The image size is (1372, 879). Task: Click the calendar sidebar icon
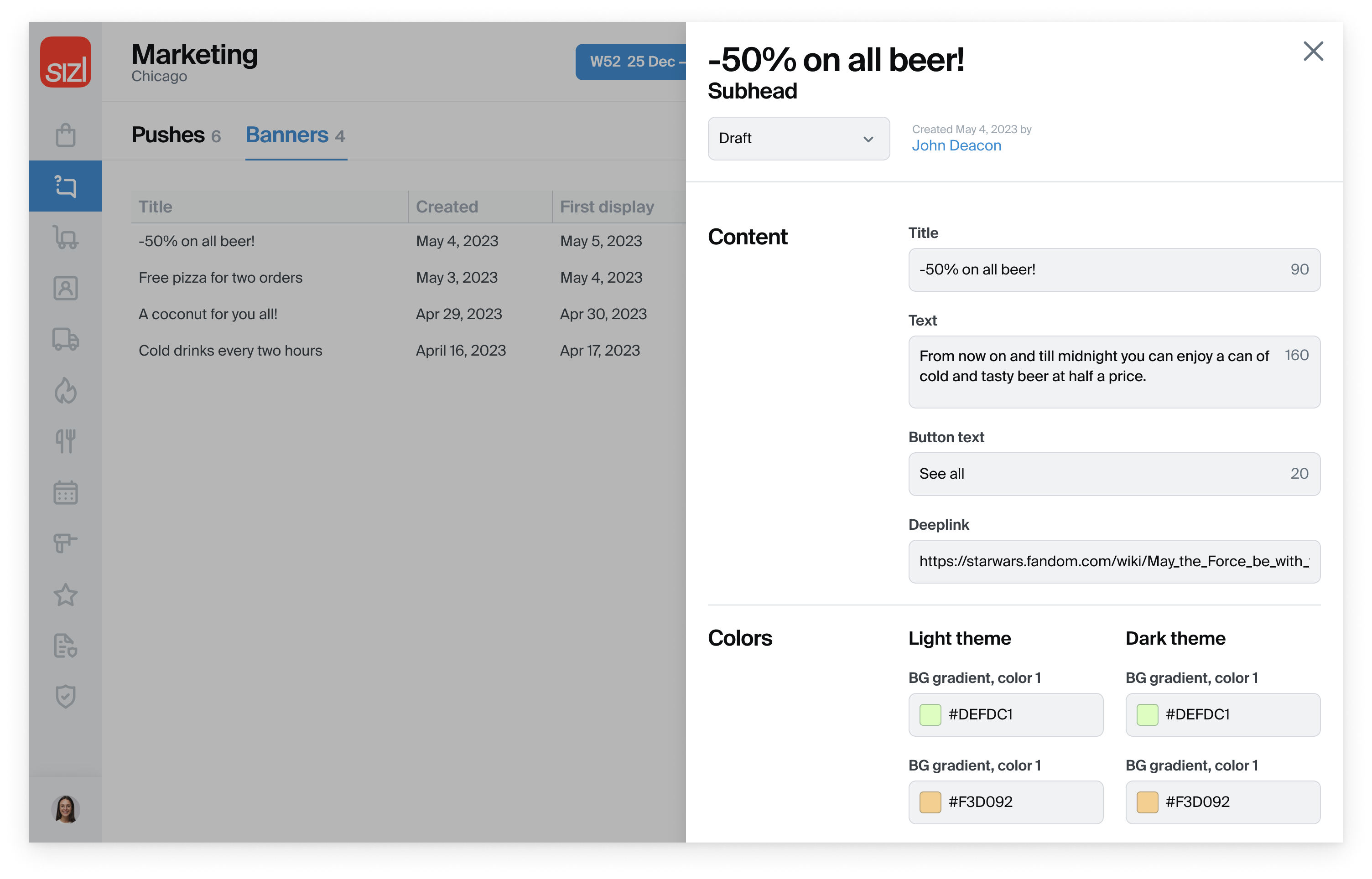click(66, 492)
